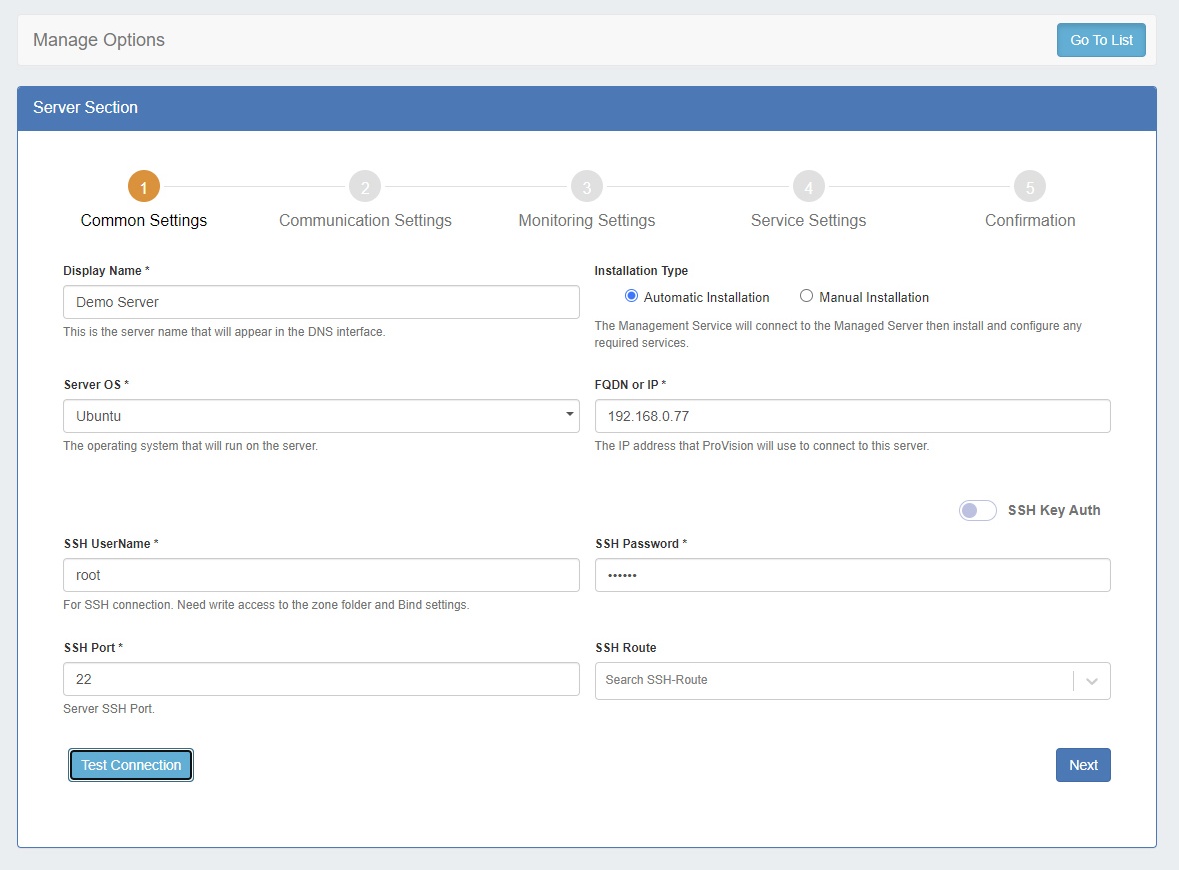The height and width of the screenshot is (870, 1179).
Task: Choose Manual Installation radio option
Action: (806, 296)
